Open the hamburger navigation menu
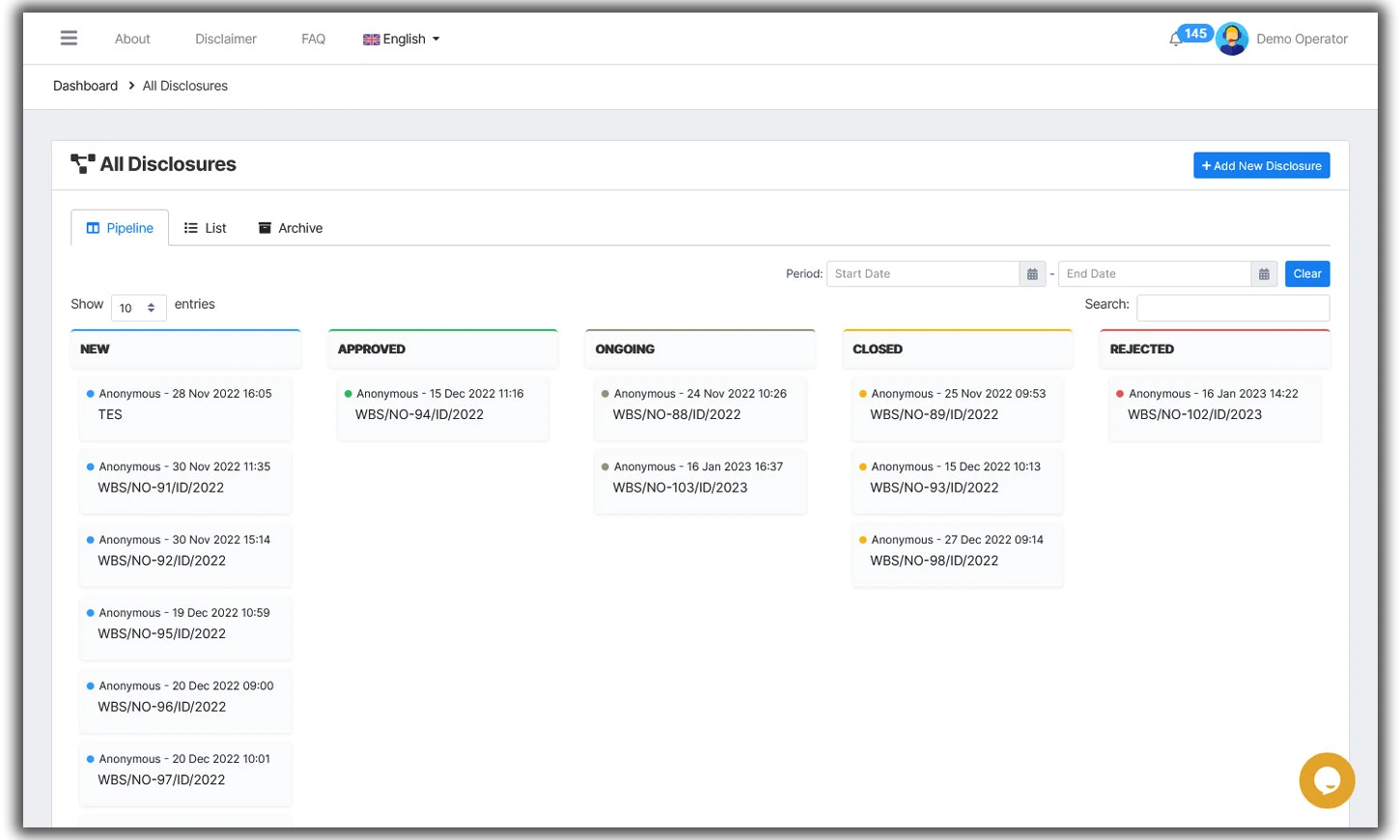The width and height of the screenshot is (1400, 840). [x=68, y=38]
